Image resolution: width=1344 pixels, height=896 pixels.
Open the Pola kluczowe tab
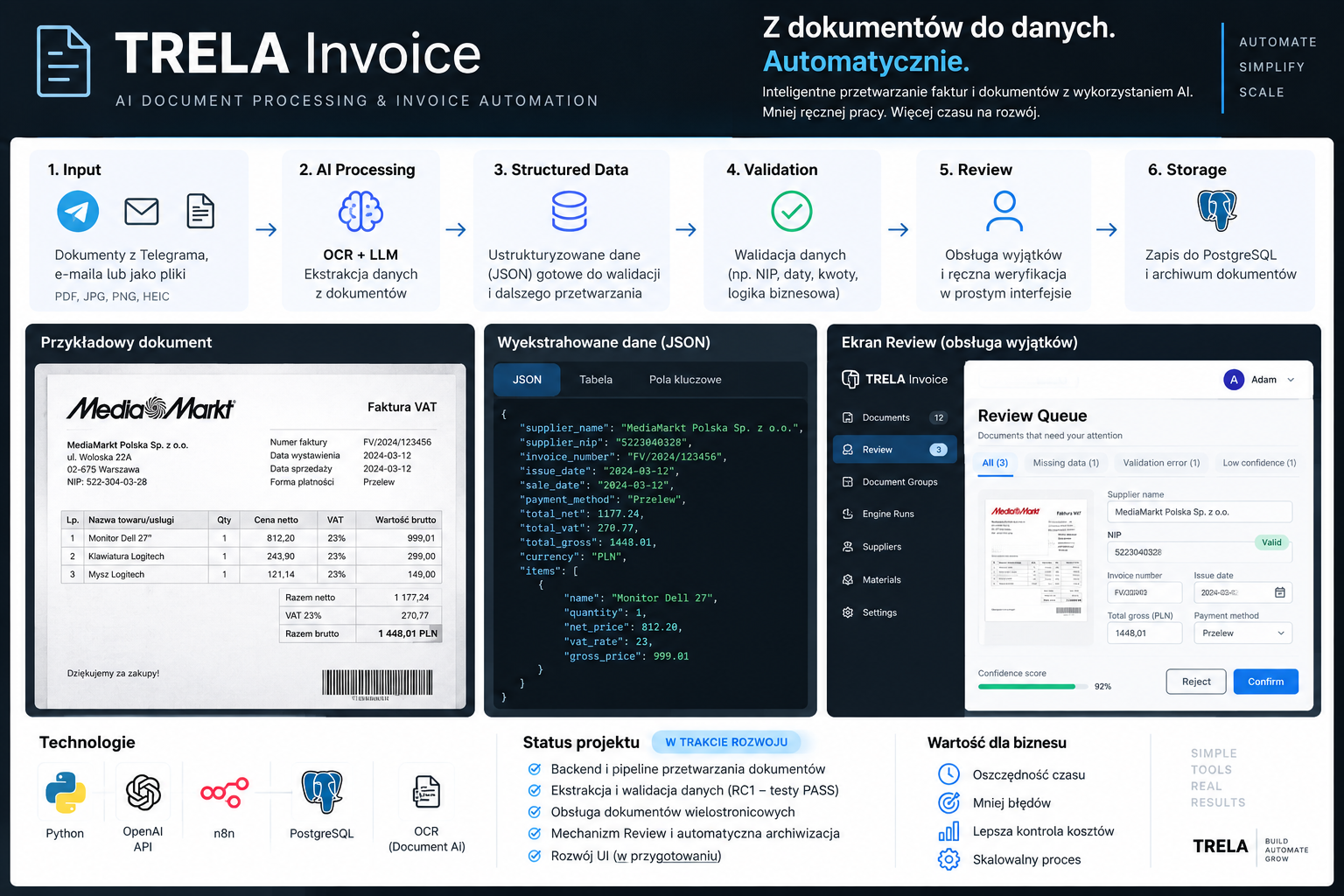coord(685,380)
